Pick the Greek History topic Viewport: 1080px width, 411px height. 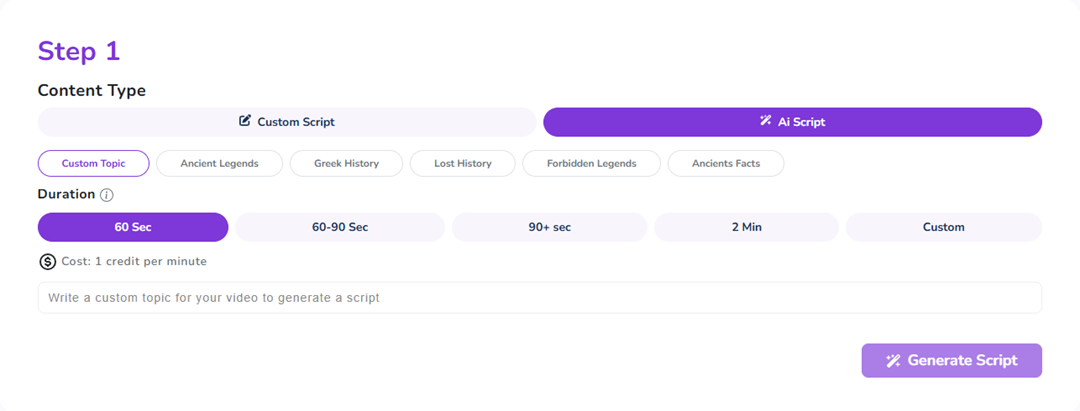tap(346, 163)
